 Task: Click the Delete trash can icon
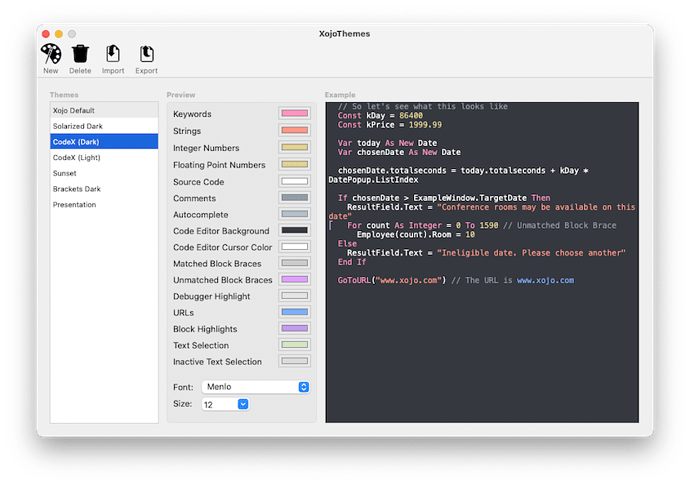[81, 54]
